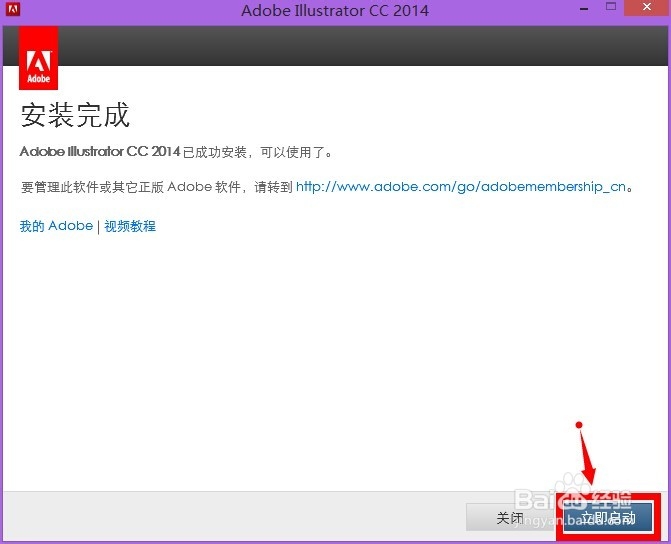Click the red Adobe logo badge

pos(39,58)
